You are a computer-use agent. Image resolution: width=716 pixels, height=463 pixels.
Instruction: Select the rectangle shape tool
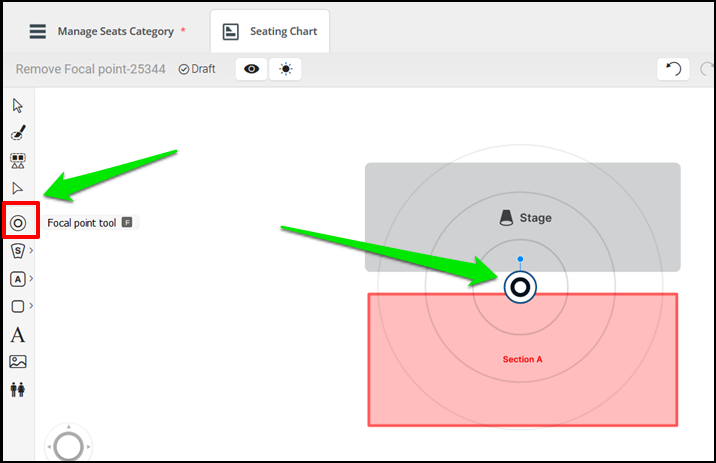pyautogui.click(x=17, y=306)
